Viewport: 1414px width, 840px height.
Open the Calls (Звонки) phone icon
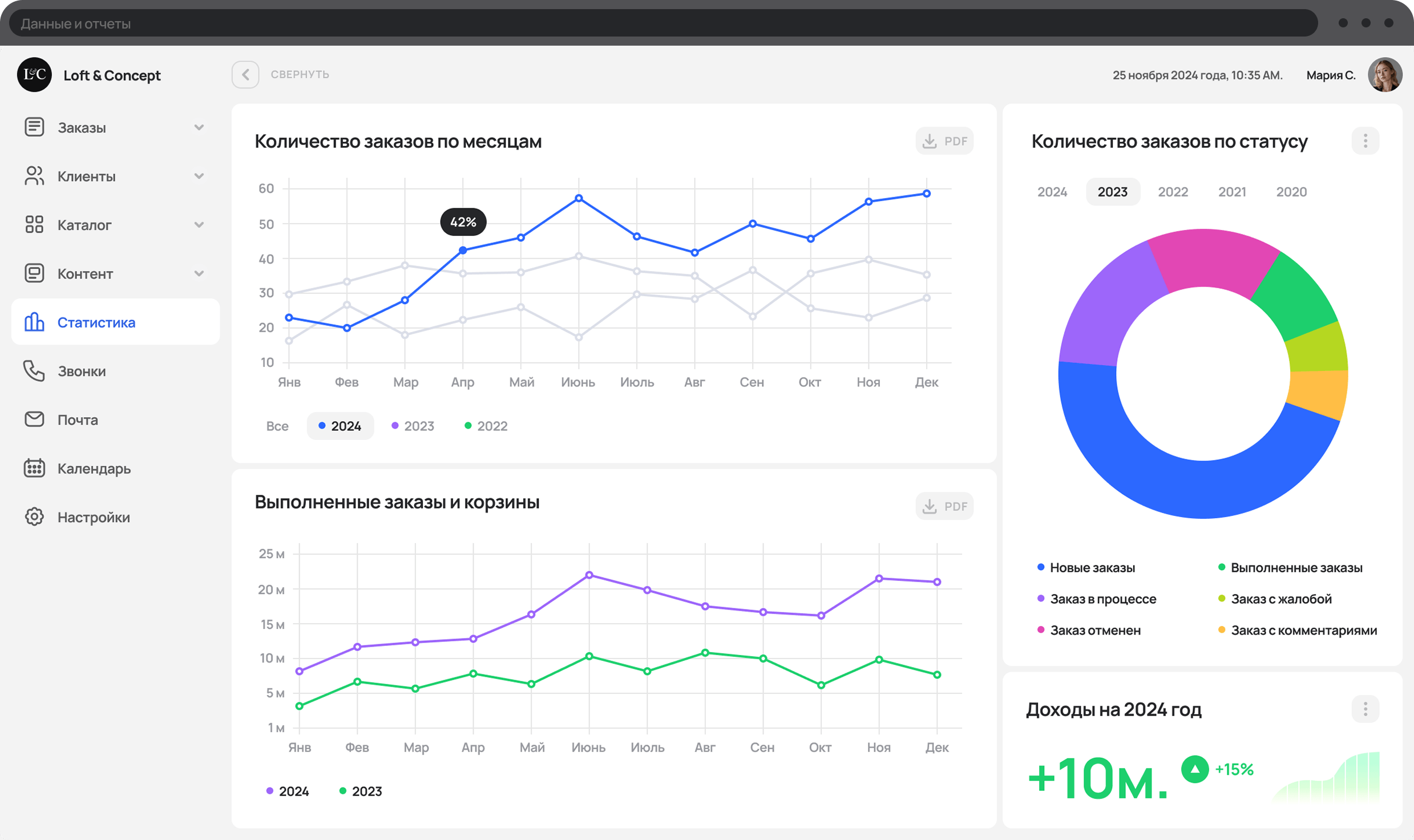point(34,371)
